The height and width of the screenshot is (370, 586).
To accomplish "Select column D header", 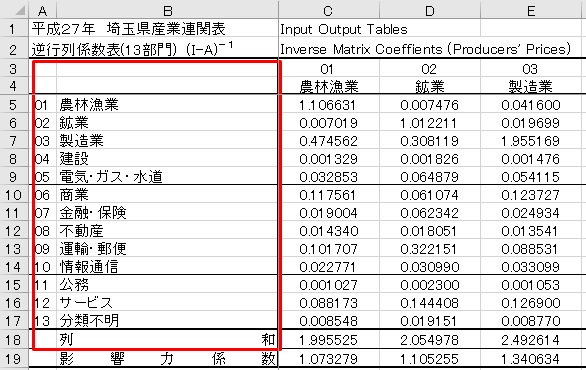I will pyautogui.click(x=429, y=10).
